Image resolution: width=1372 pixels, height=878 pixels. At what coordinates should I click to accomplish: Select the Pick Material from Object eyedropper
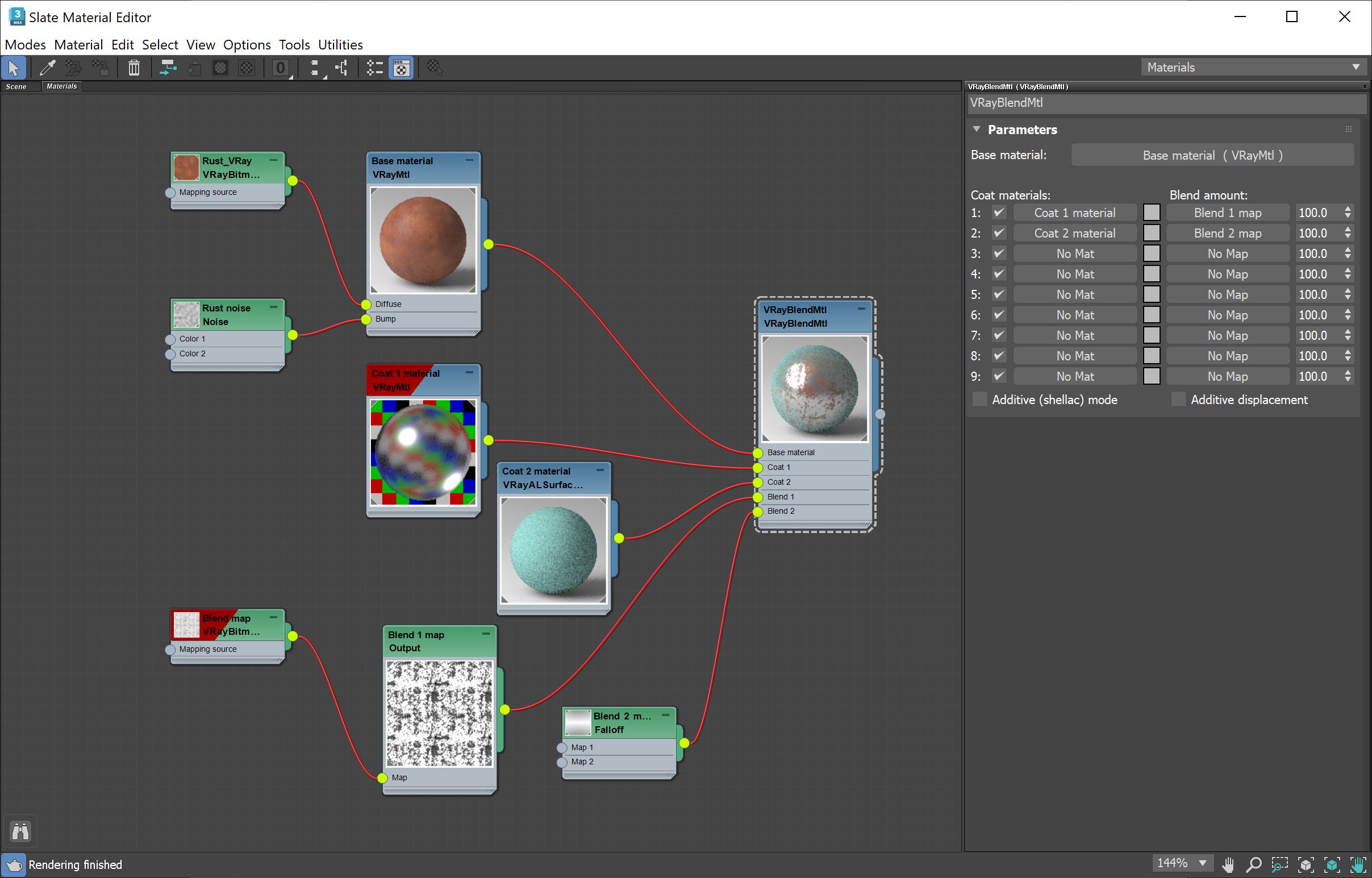(x=48, y=67)
